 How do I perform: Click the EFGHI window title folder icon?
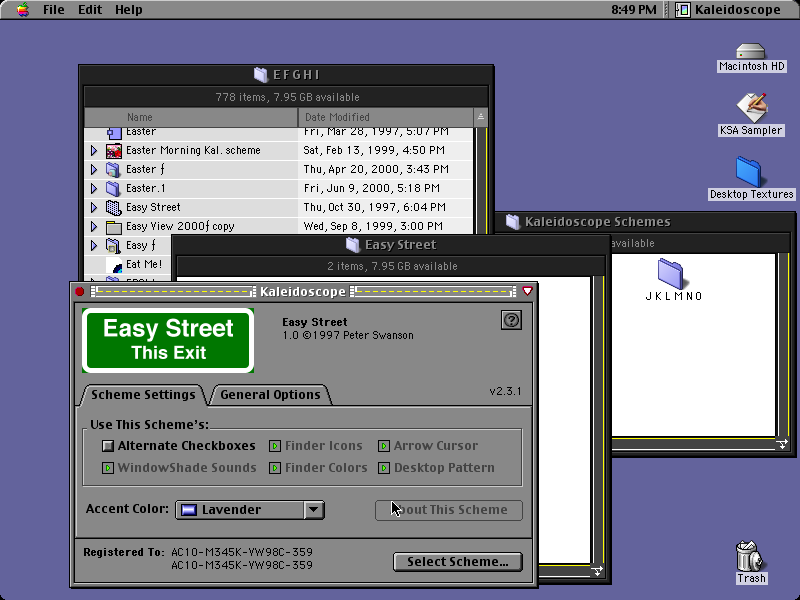pyautogui.click(x=261, y=75)
